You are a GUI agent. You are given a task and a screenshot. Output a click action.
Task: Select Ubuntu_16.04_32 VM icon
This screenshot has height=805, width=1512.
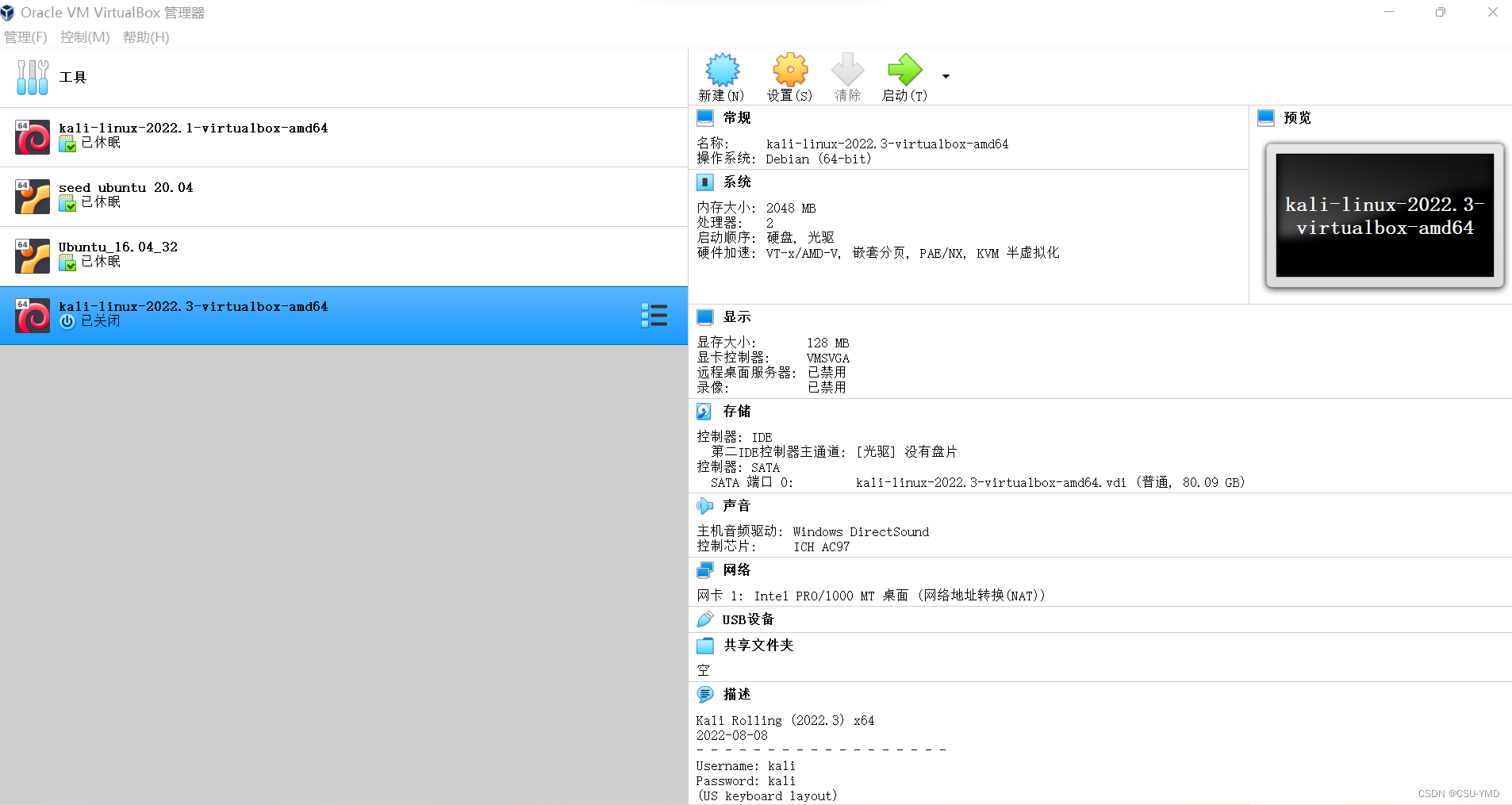point(33,256)
